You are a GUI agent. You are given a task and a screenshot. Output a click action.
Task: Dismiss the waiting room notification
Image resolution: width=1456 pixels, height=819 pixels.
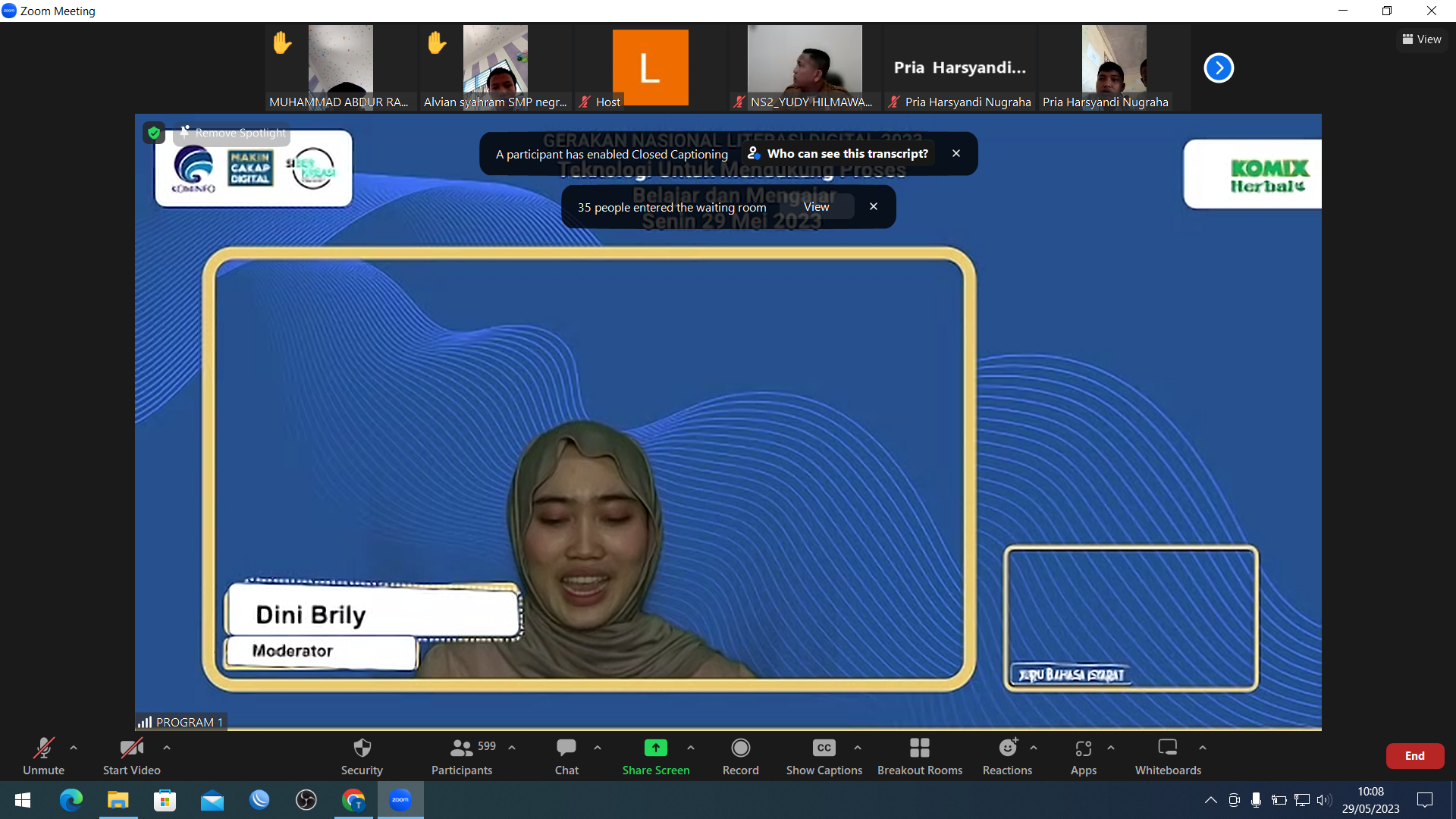point(874,206)
